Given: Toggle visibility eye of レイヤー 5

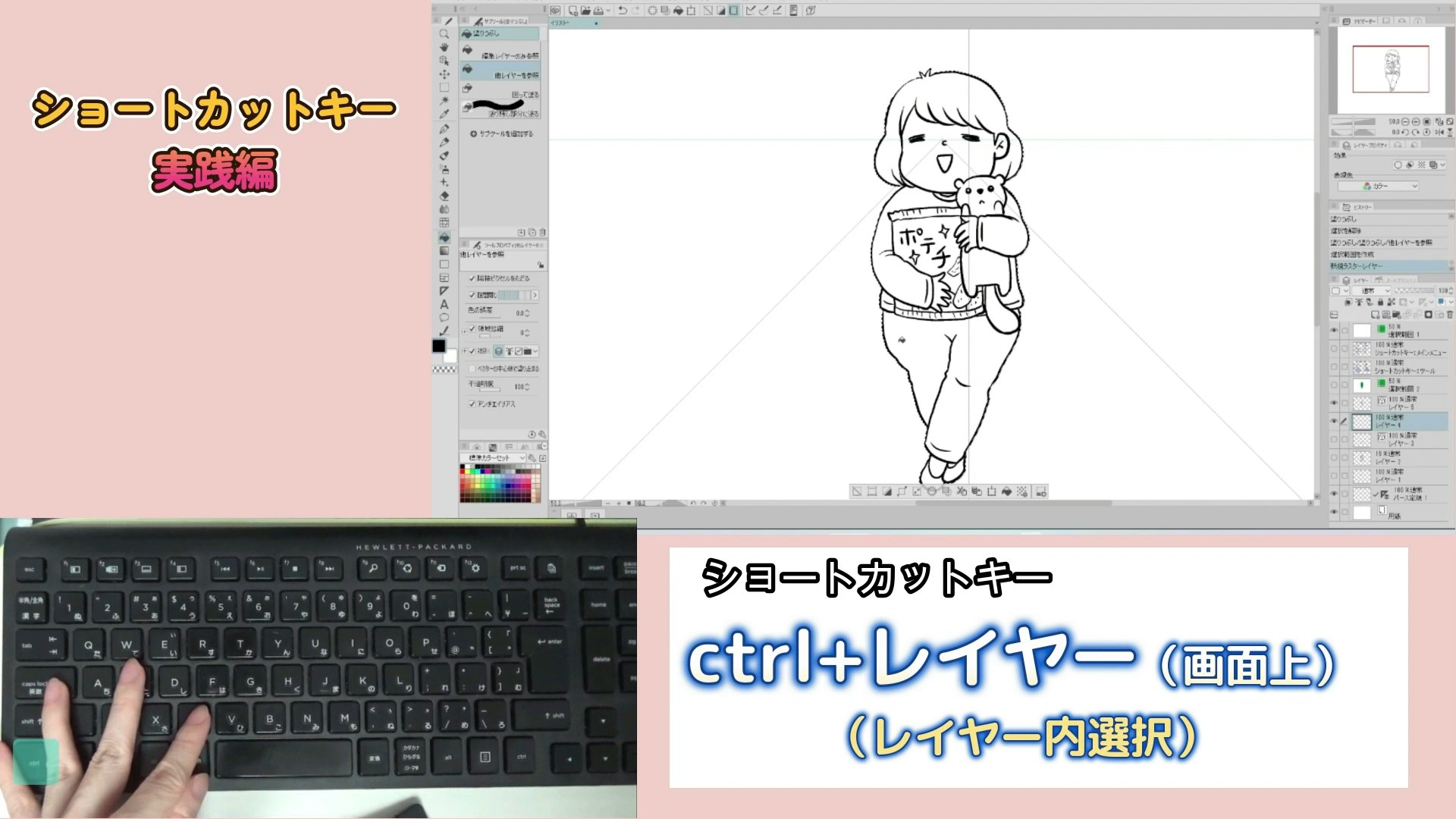Looking at the screenshot, I should click(x=1334, y=403).
